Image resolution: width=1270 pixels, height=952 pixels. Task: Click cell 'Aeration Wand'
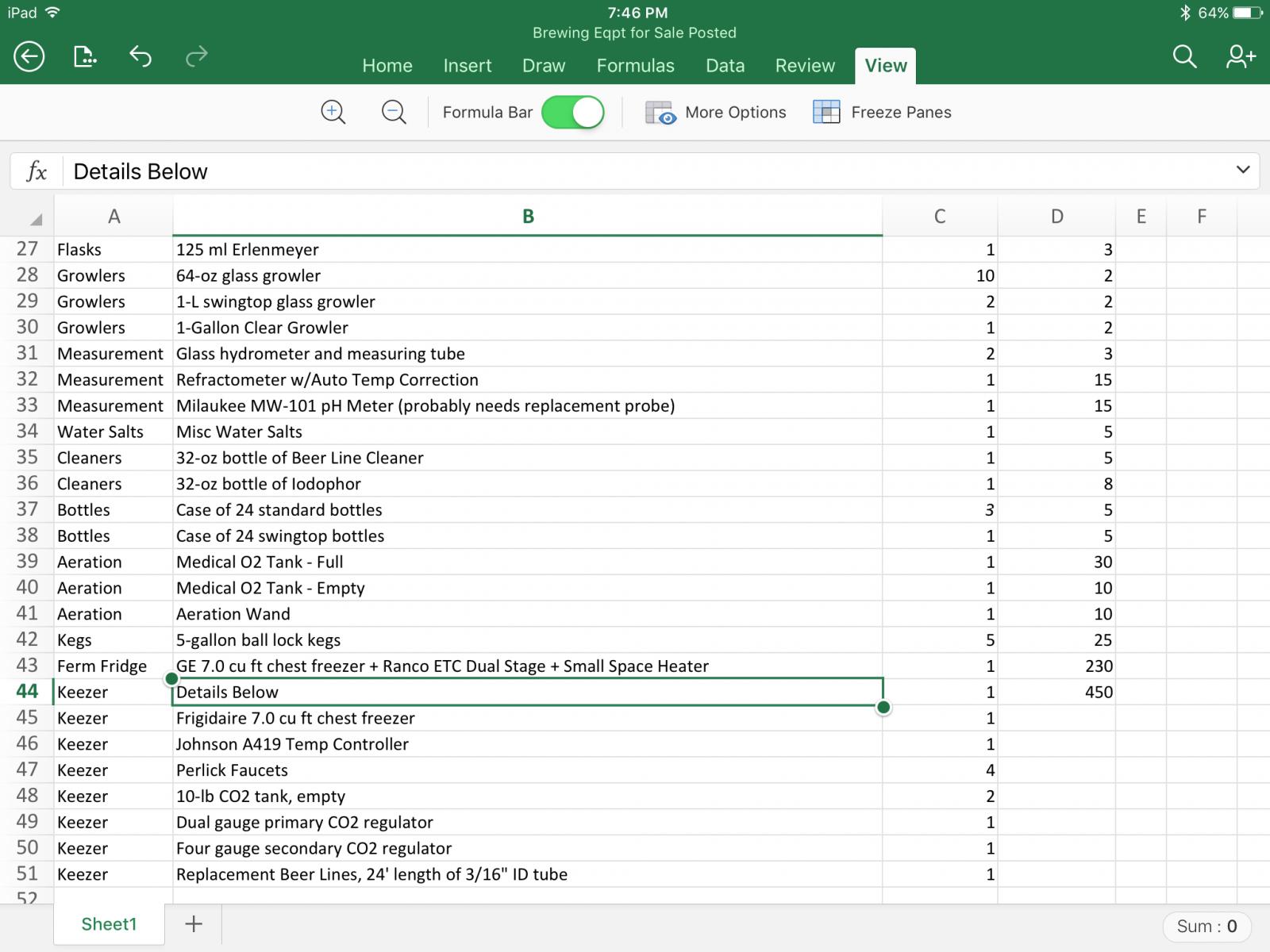(527, 614)
